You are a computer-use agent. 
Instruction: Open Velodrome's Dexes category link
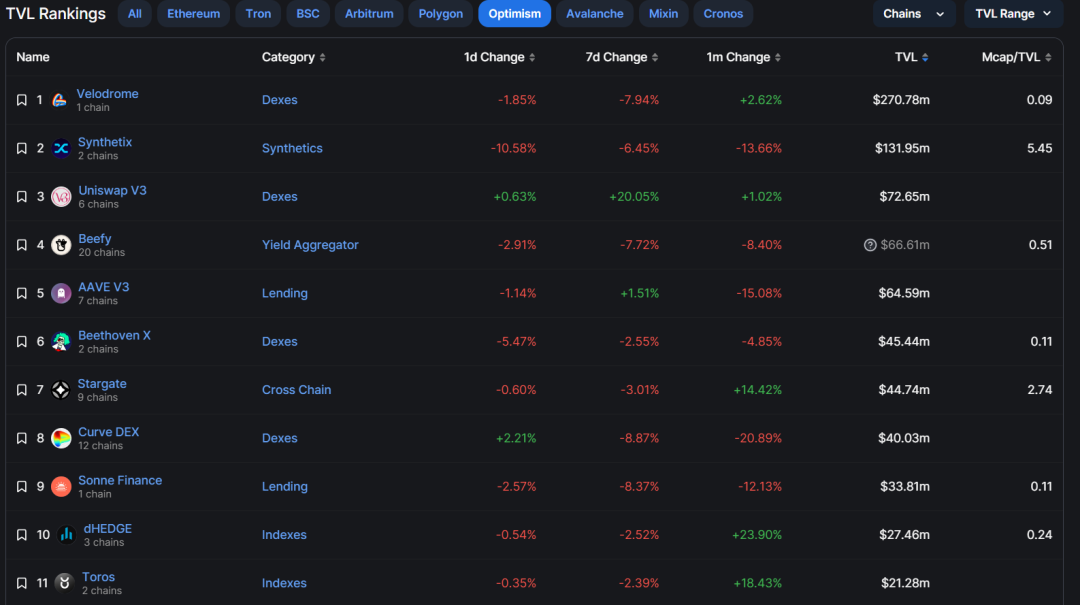pos(280,100)
